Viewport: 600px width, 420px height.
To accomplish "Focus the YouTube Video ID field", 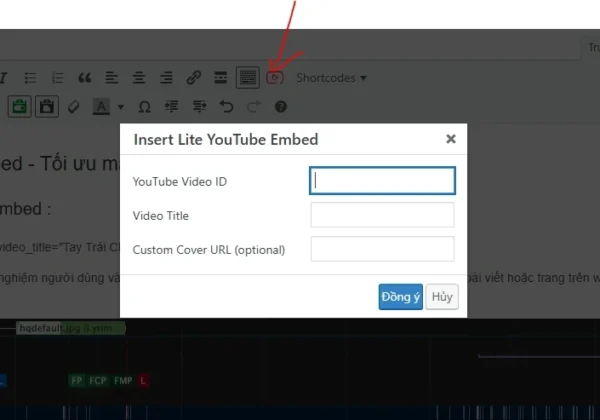I will coord(382,181).
